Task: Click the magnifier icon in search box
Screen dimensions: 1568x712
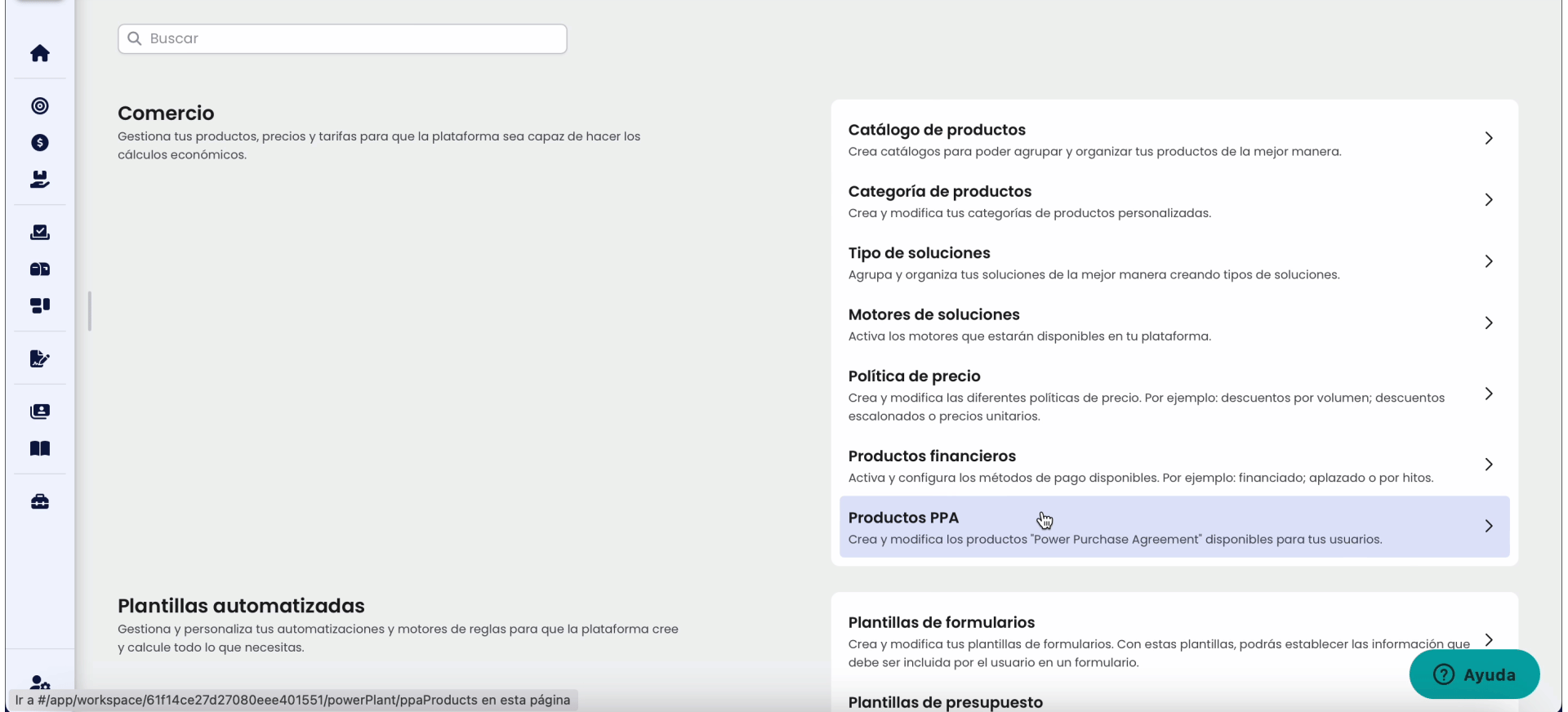Action: pos(135,38)
